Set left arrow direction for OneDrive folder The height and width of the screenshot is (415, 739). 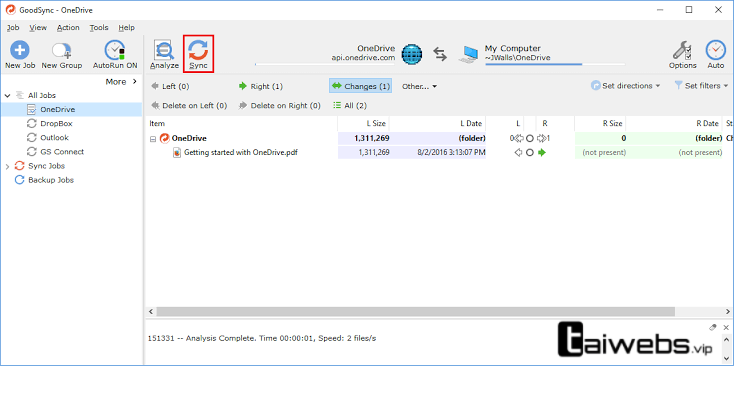518,138
